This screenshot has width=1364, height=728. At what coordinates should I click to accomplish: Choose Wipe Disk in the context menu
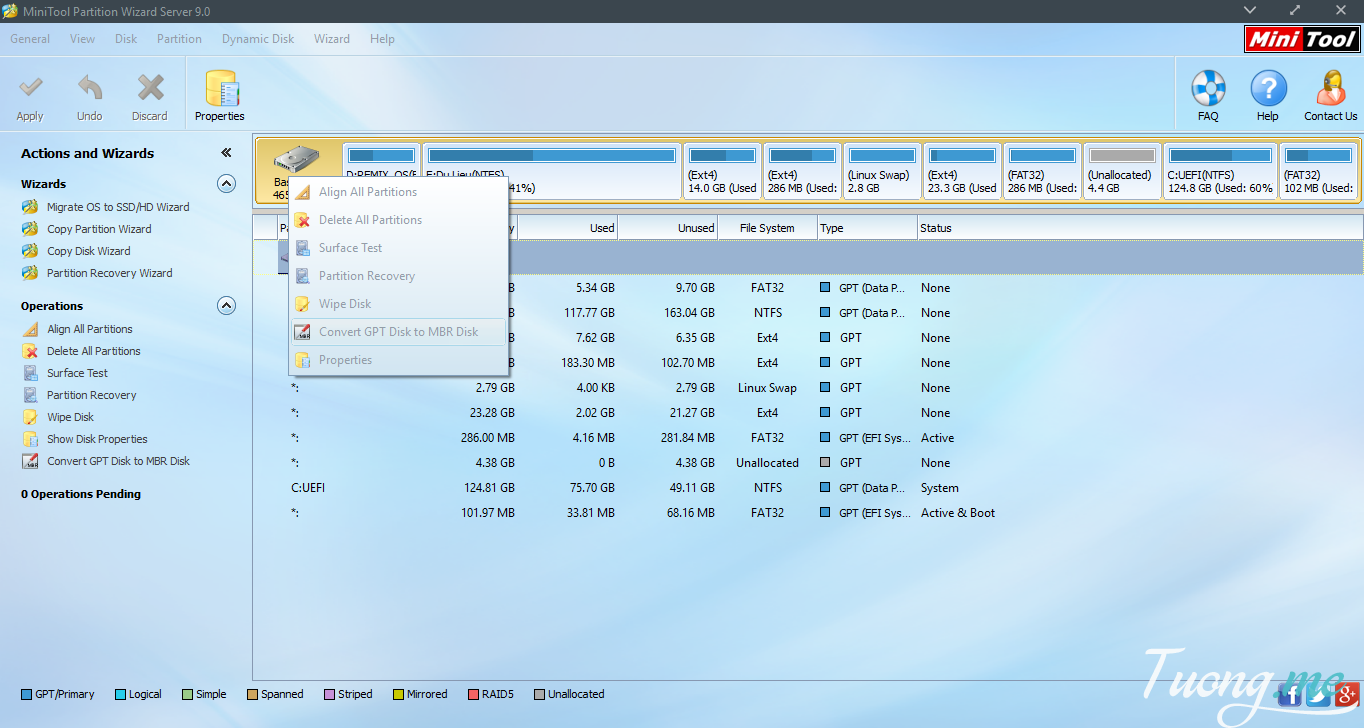point(398,304)
